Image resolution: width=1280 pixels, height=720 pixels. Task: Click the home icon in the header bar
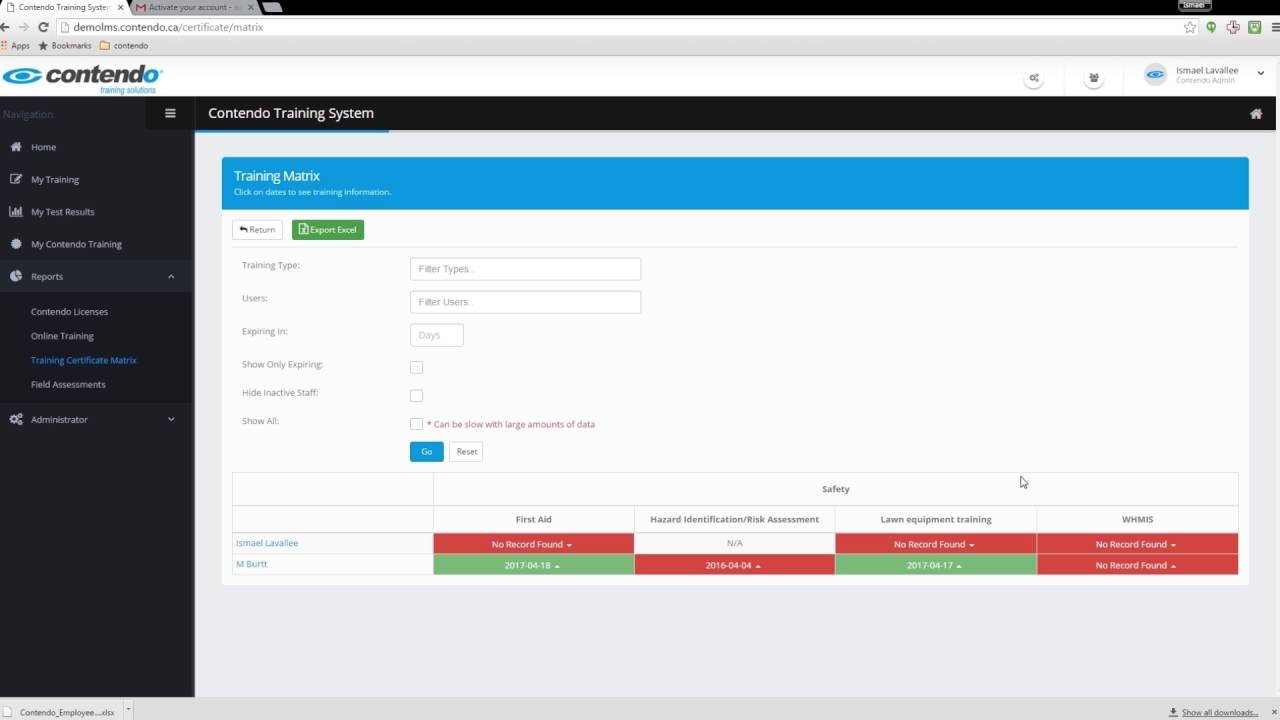pyautogui.click(x=1256, y=114)
